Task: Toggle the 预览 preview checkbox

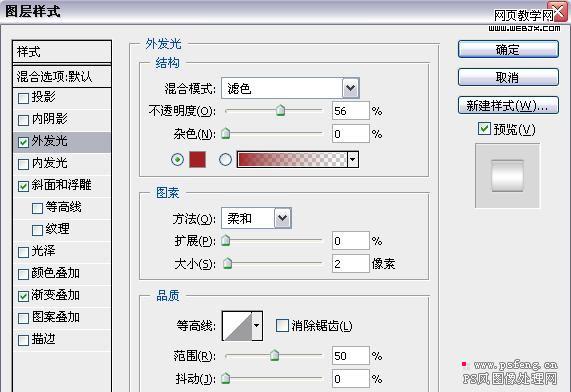Action: pos(484,129)
